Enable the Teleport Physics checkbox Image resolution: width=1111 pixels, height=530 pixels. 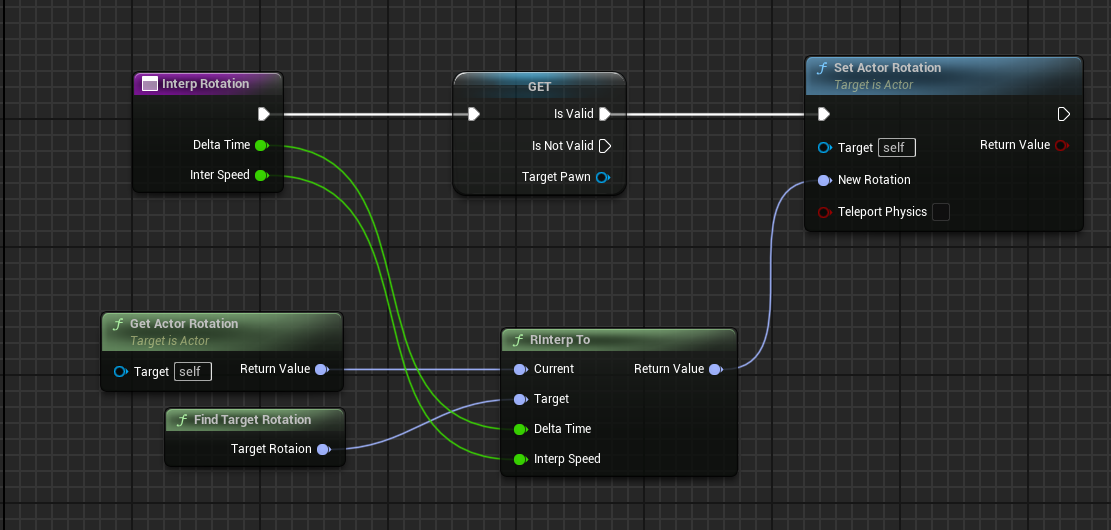click(x=940, y=212)
